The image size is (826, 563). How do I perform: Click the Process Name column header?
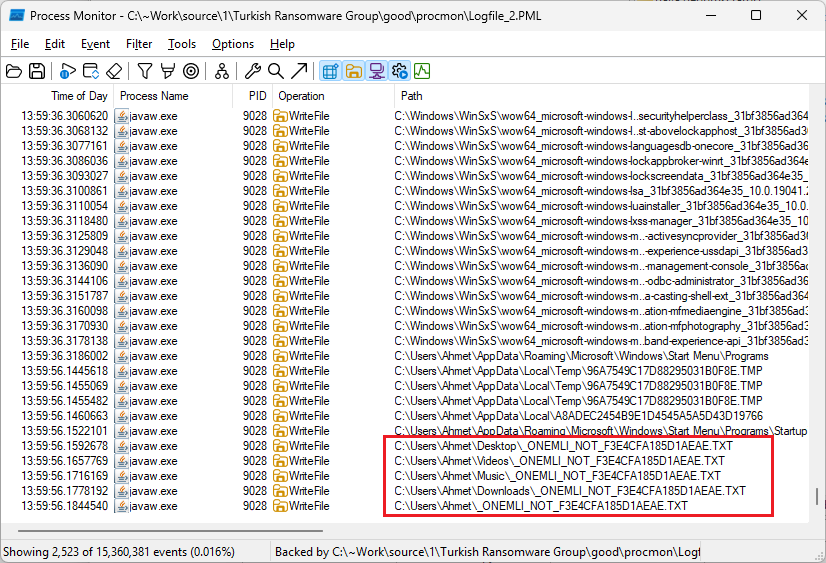tap(154, 96)
